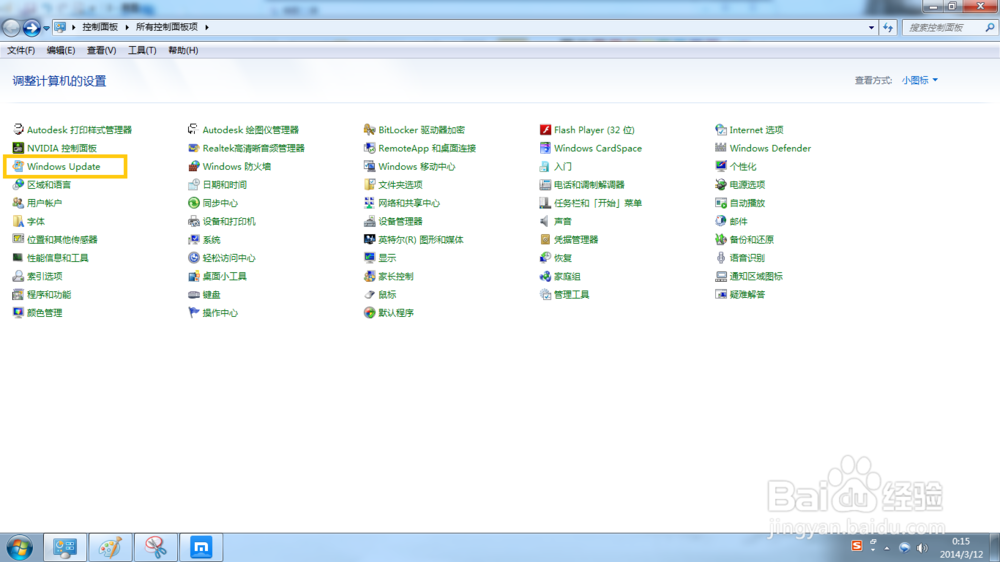Open the 帮助(H) menu

183,50
